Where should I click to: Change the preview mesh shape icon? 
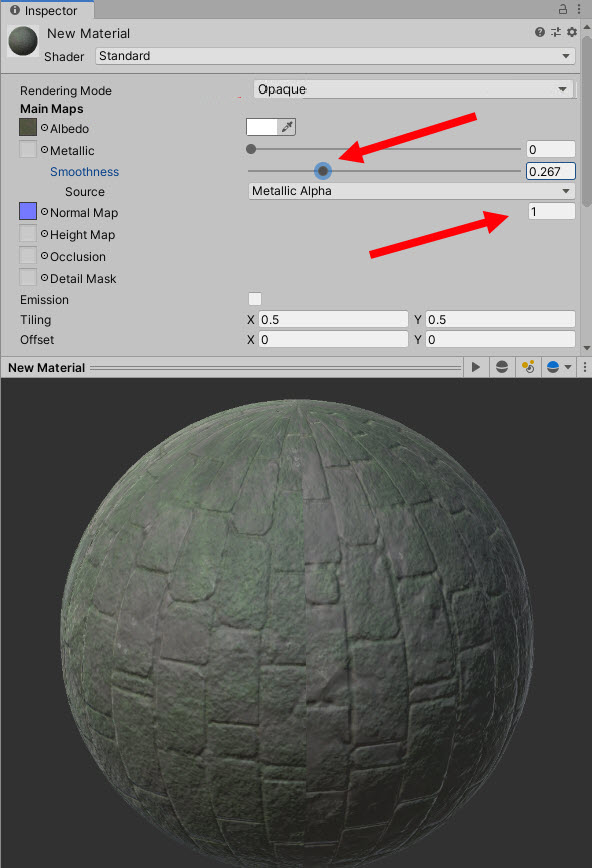(502, 367)
